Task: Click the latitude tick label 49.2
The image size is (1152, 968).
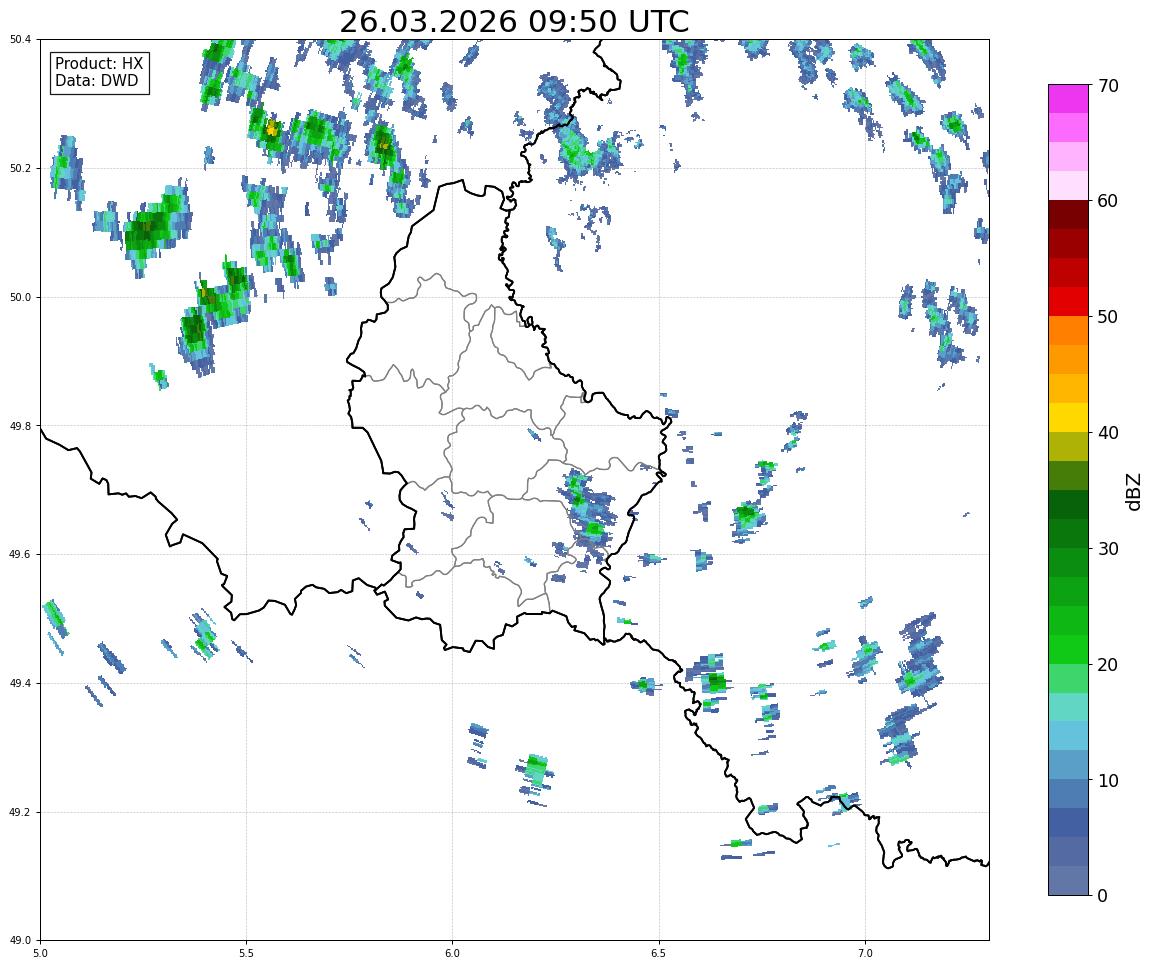Action: (20, 812)
